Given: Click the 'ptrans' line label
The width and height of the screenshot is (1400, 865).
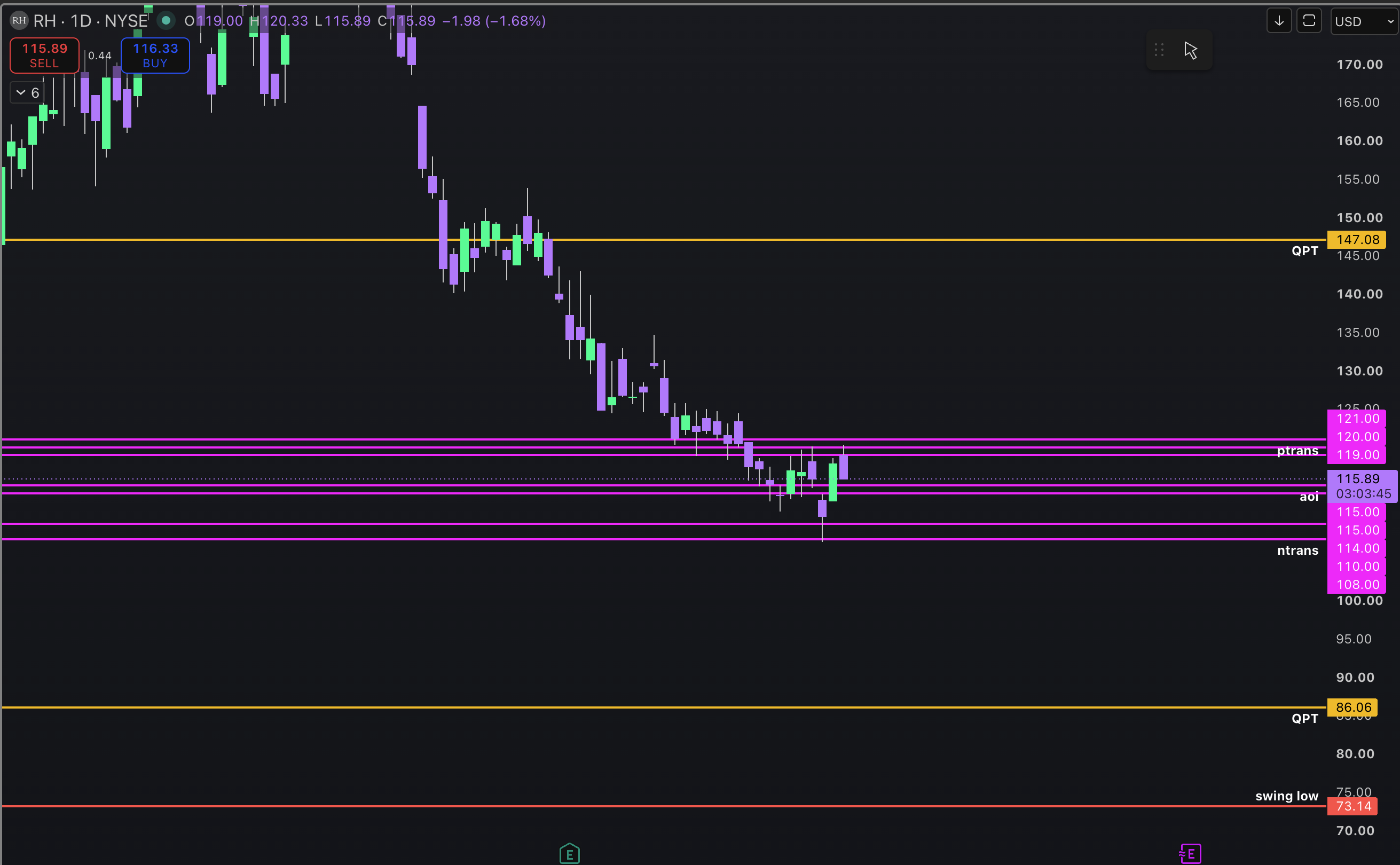Looking at the screenshot, I should [1297, 451].
